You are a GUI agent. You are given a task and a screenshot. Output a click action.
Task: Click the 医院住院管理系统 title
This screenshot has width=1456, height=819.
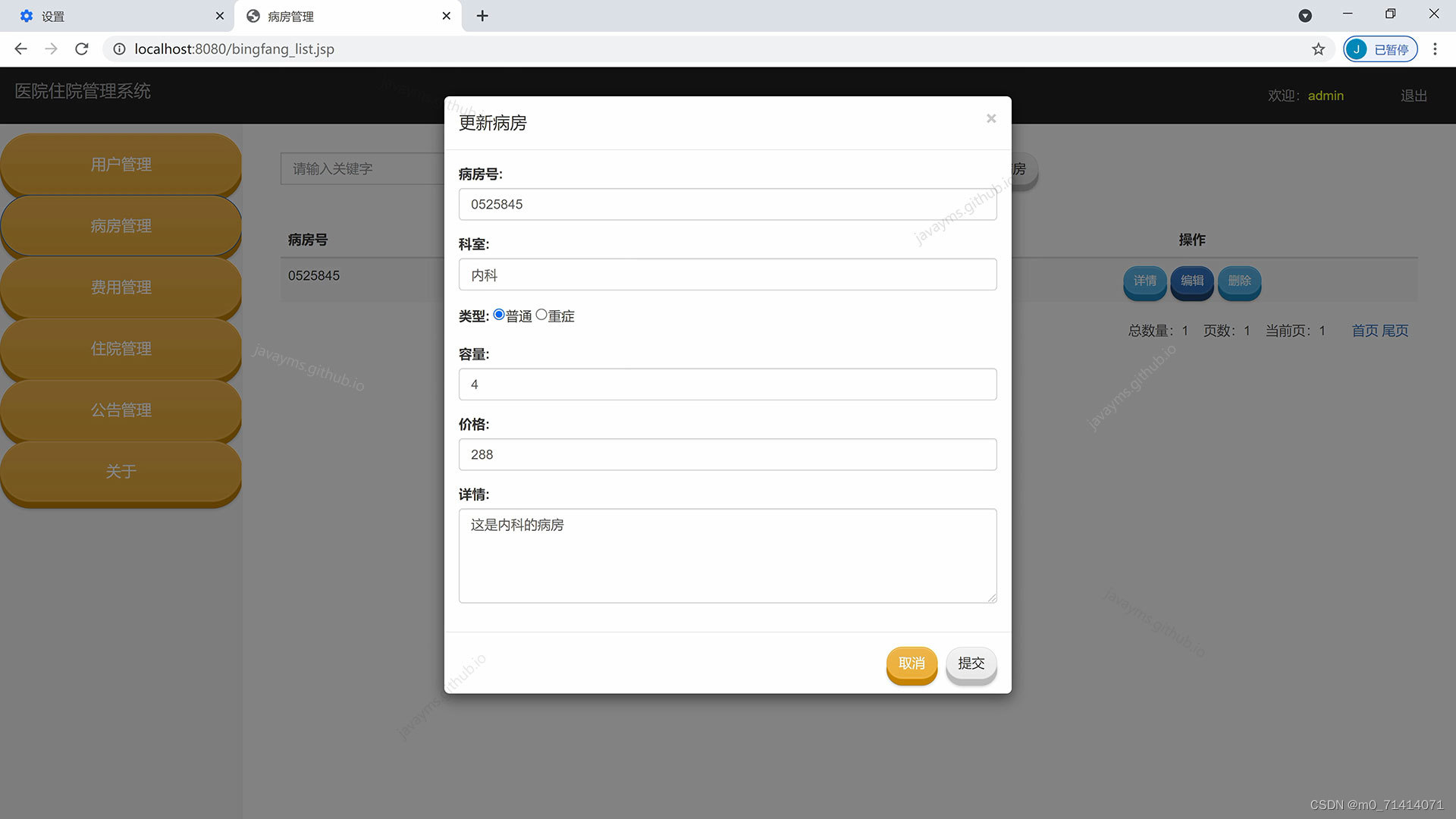[83, 91]
